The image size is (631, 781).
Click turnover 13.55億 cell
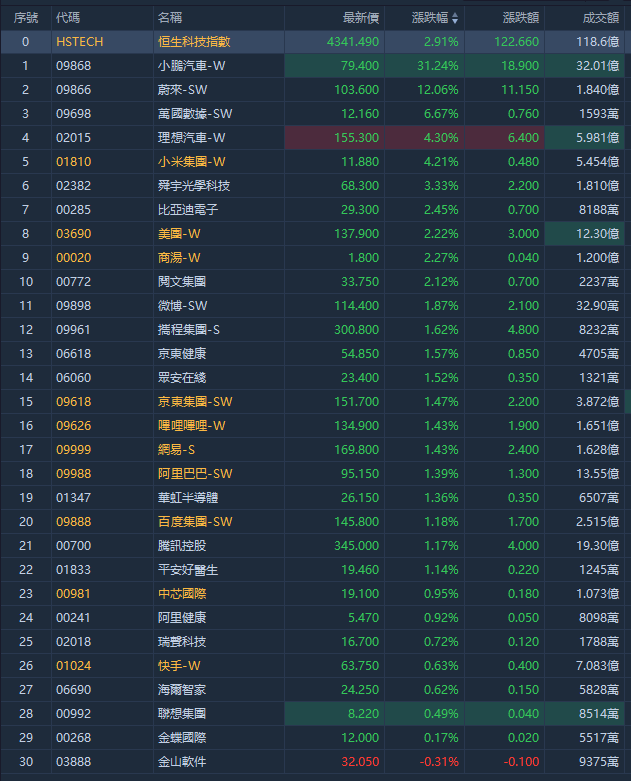click(585, 473)
